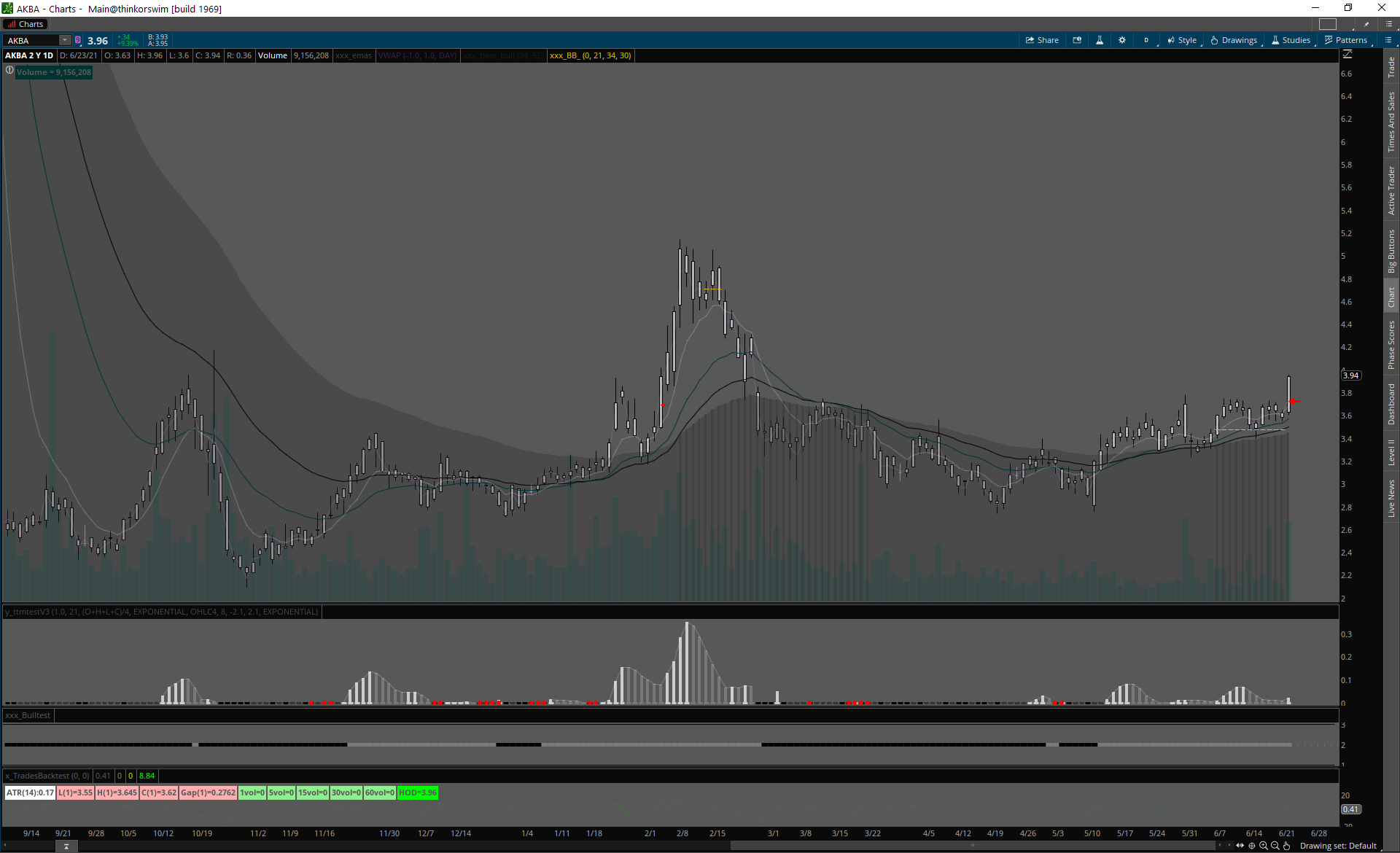
Task: Click the zoom out magnifier icon
Action: point(1275,846)
